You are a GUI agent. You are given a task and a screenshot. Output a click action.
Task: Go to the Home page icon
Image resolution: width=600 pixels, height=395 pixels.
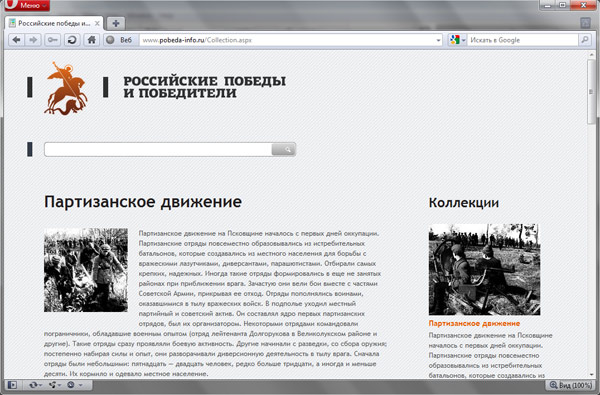coord(91,40)
